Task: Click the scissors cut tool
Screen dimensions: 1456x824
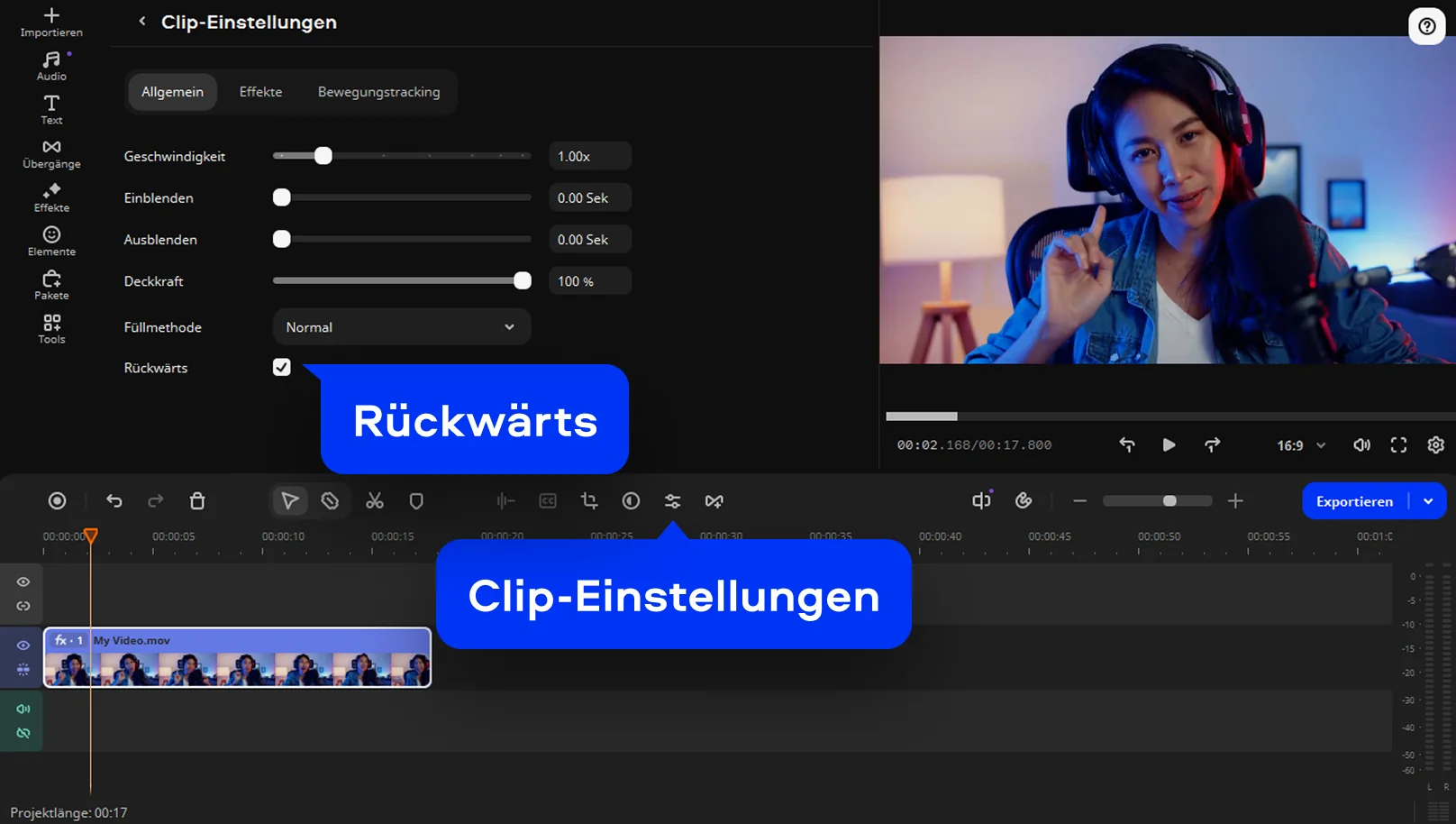Action: [x=375, y=501]
